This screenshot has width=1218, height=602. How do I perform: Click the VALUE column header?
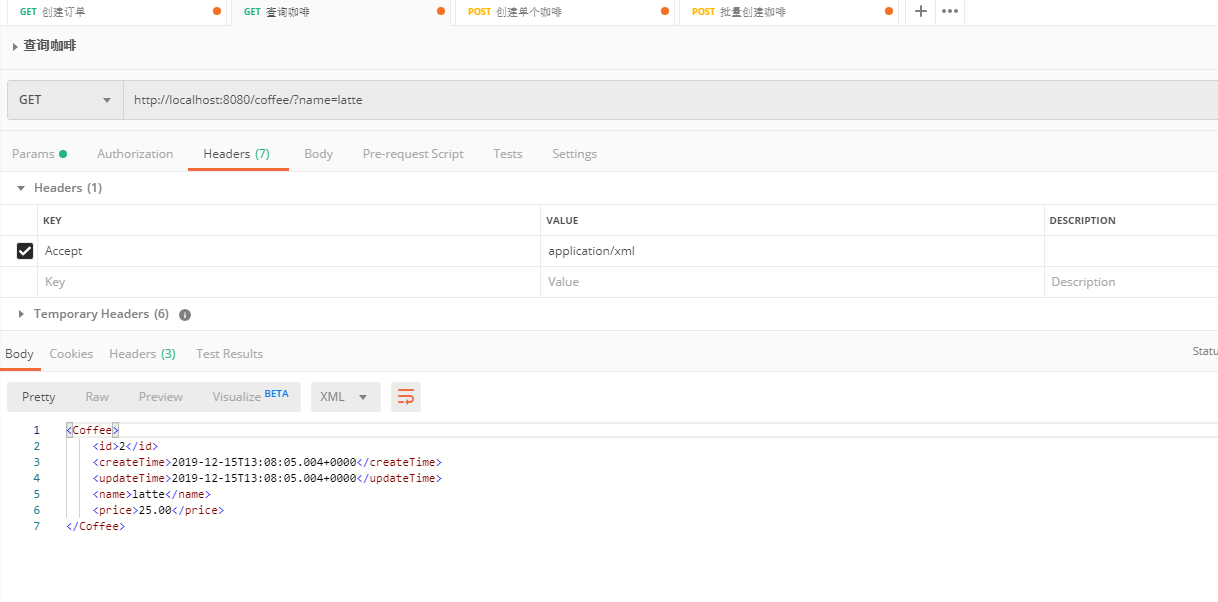[562, 221]
